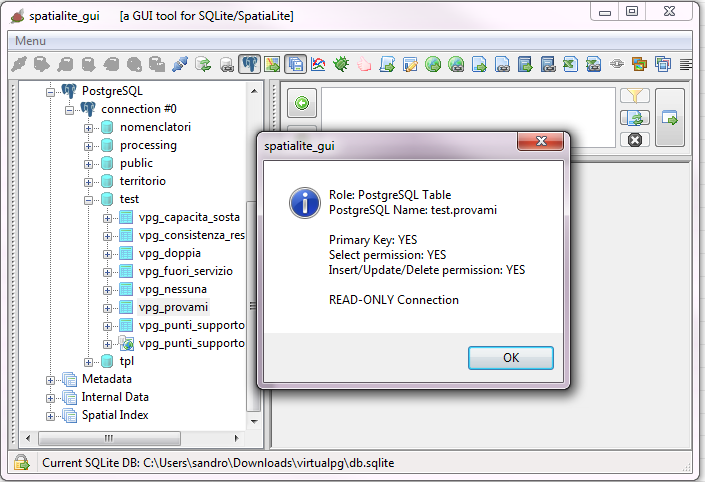Click the plain green globe toolbar icon
The image size is (705, 482).
(433, 64)
